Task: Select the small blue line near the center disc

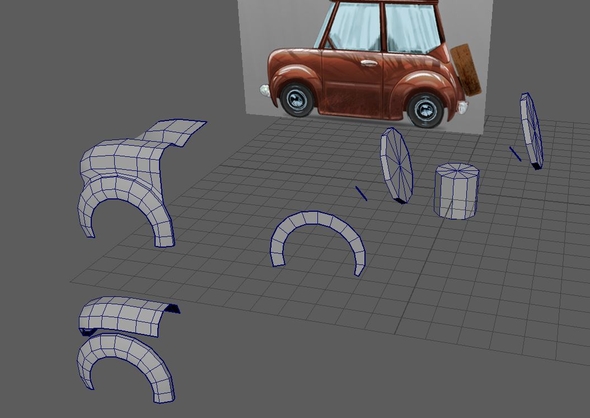Action: (361, 193)
